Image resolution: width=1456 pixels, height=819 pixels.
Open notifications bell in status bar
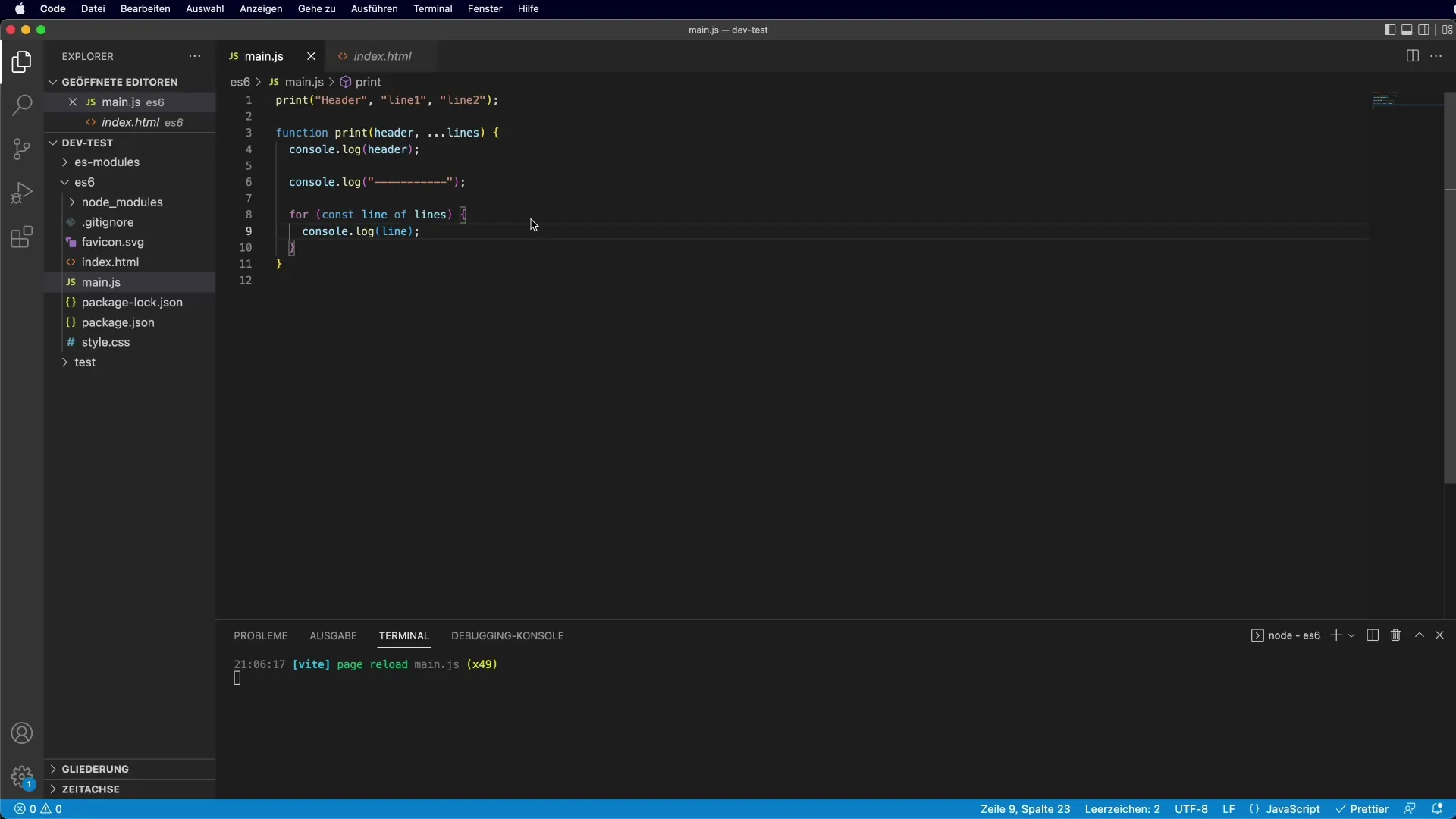(x=1437, y=809)
